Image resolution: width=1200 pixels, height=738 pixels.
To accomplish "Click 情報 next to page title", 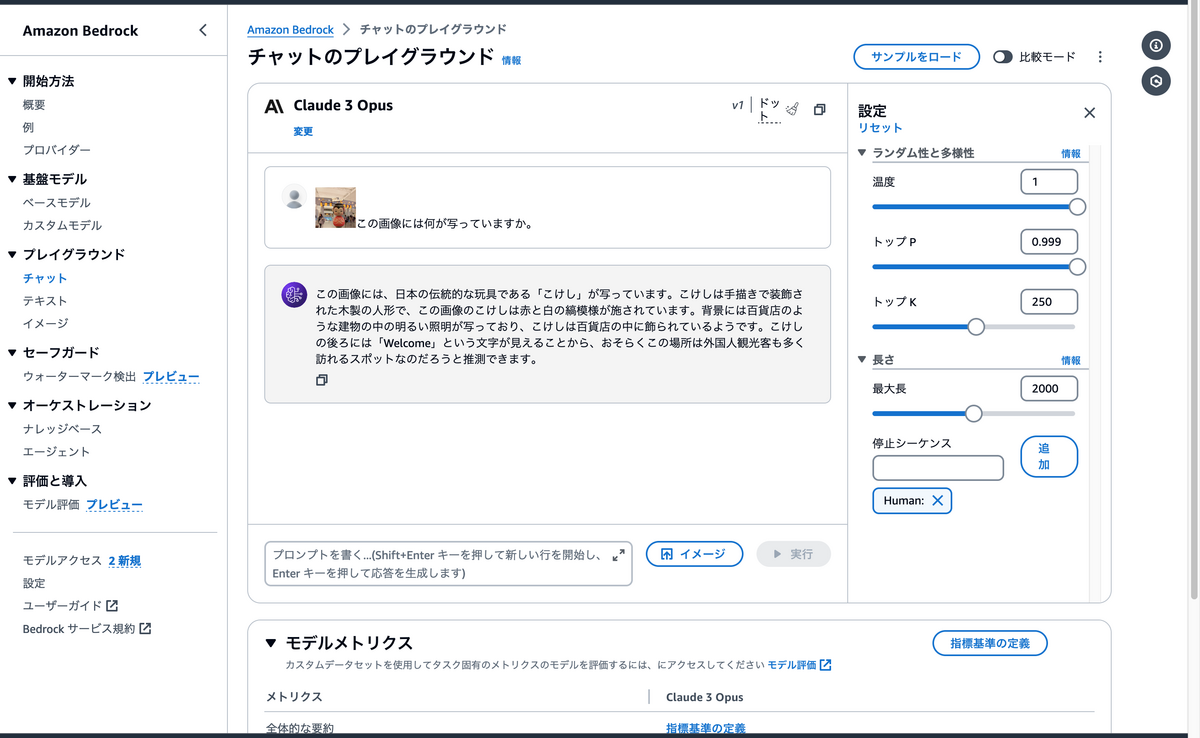I will click(511, 60).
